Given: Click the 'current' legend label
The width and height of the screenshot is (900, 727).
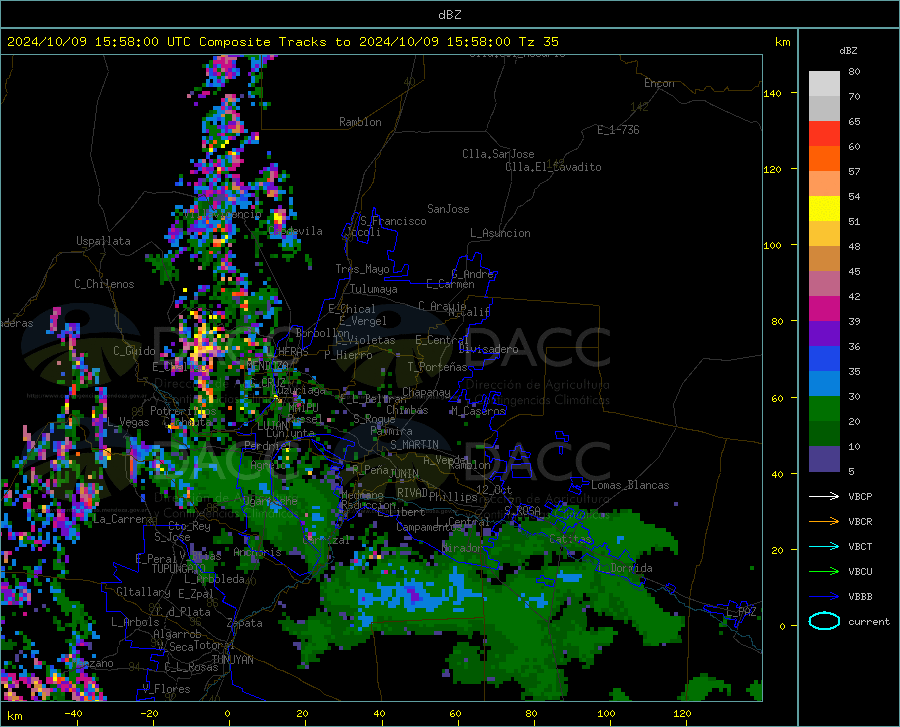Looking at the screenshot, I should coord(869,621).
